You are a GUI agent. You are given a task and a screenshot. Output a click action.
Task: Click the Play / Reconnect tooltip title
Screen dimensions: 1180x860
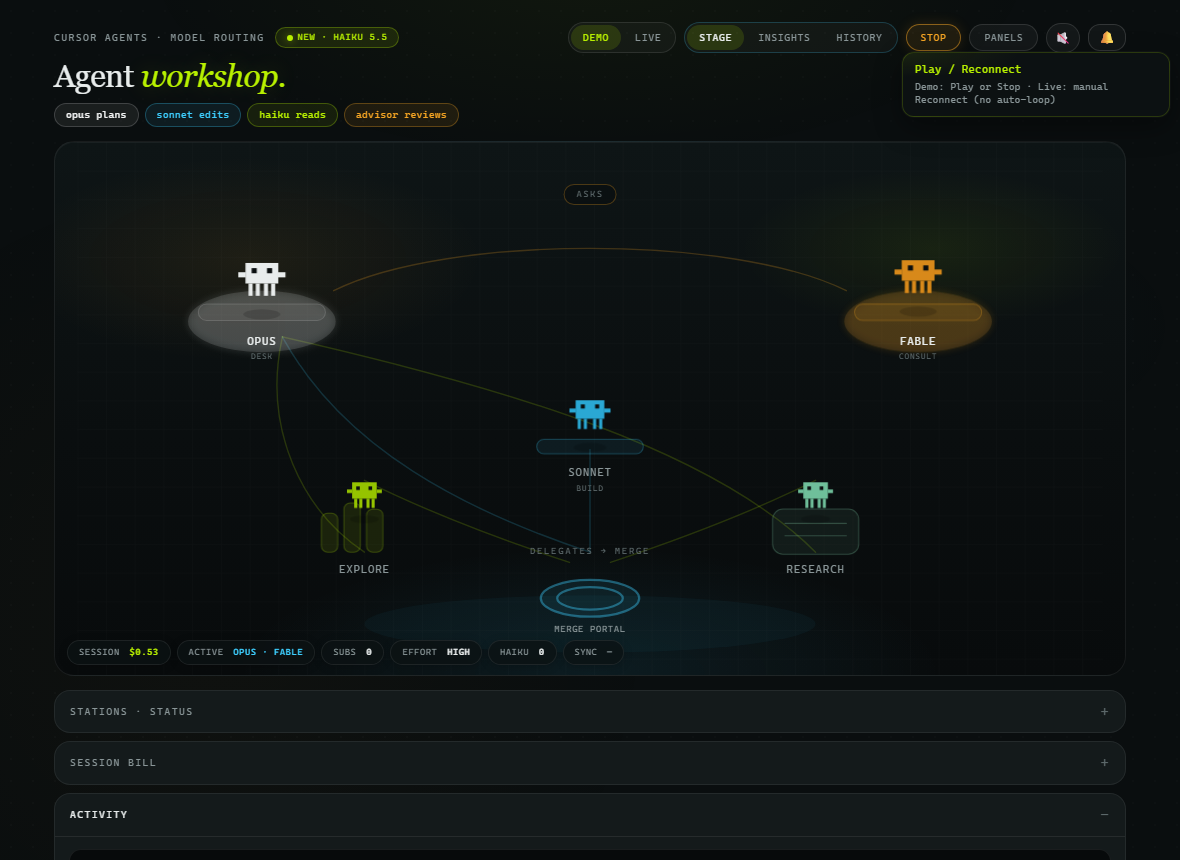[x=968, y=69]
